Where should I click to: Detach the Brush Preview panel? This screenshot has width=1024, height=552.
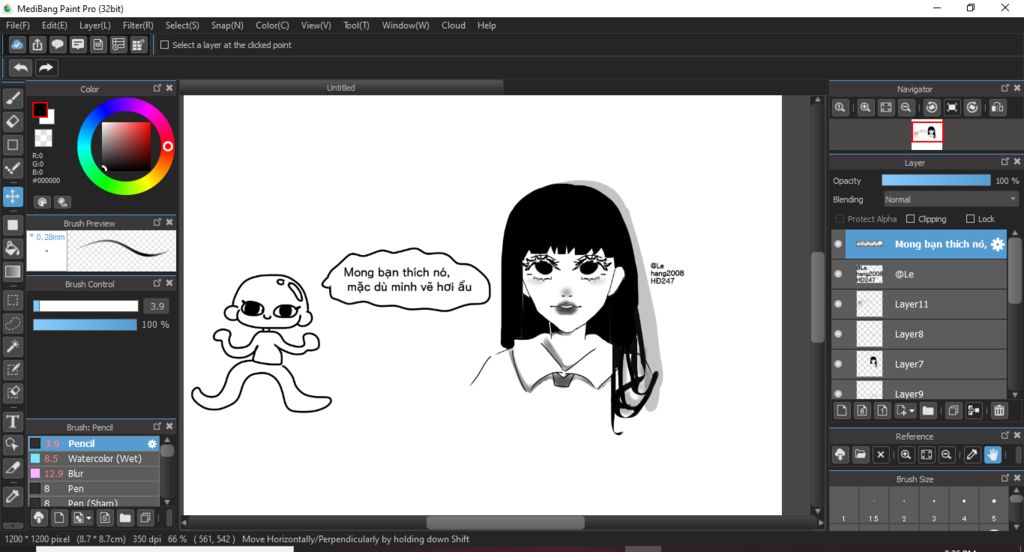[x=157, y=222]
